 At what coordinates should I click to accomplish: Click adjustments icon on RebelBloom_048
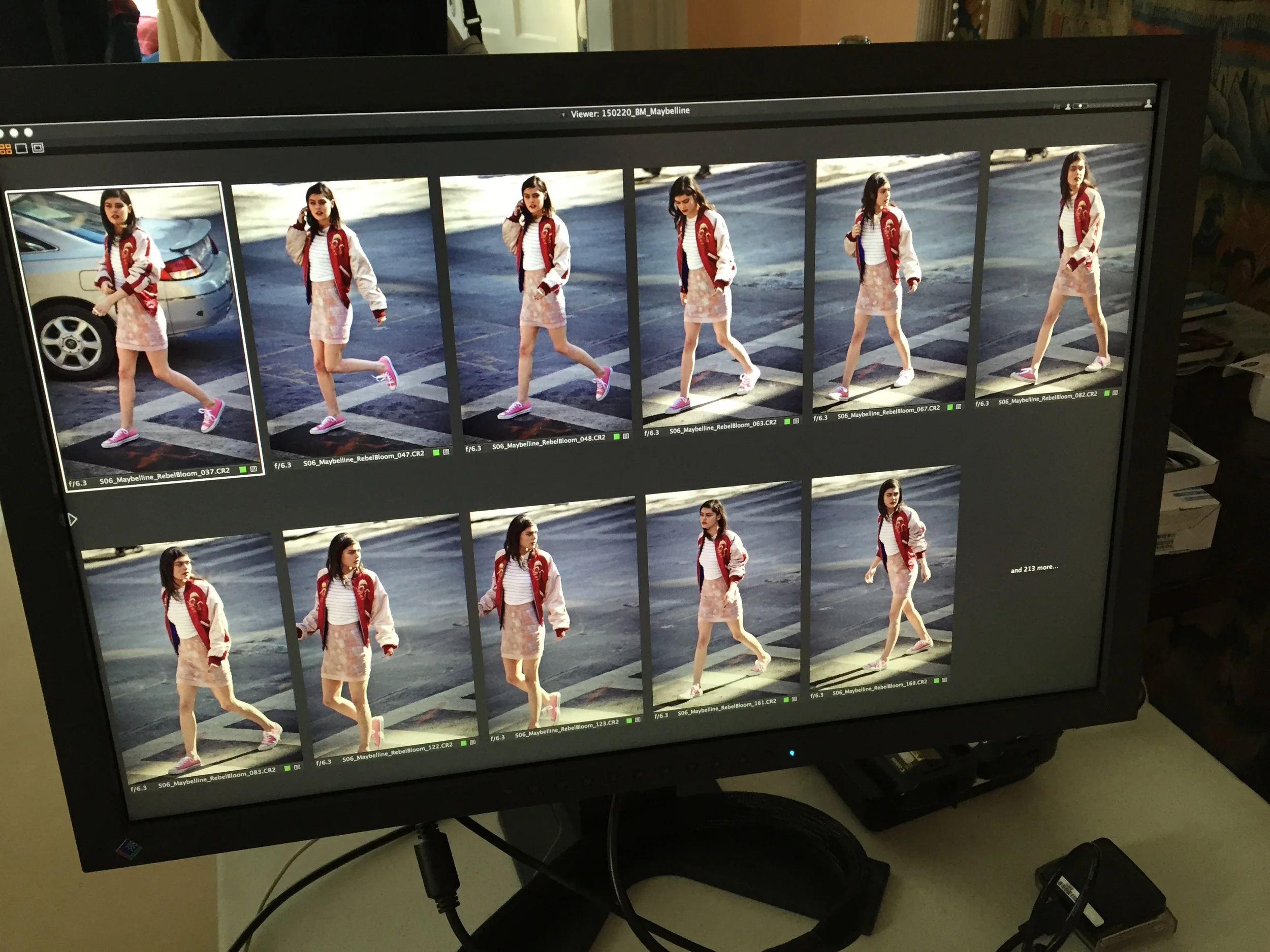(625, 436)
